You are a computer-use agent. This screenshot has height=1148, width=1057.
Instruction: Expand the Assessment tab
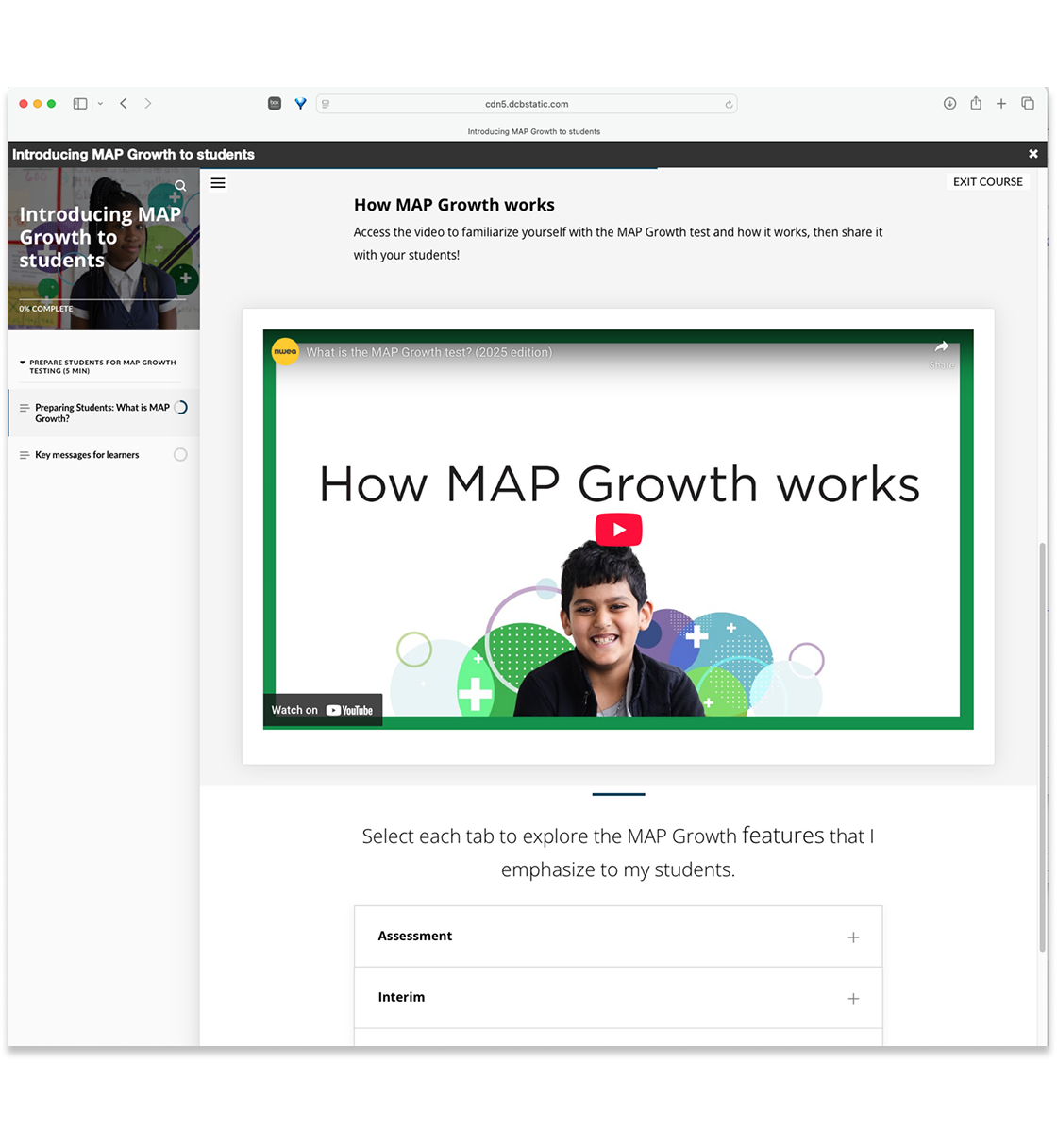coord(853,937)
